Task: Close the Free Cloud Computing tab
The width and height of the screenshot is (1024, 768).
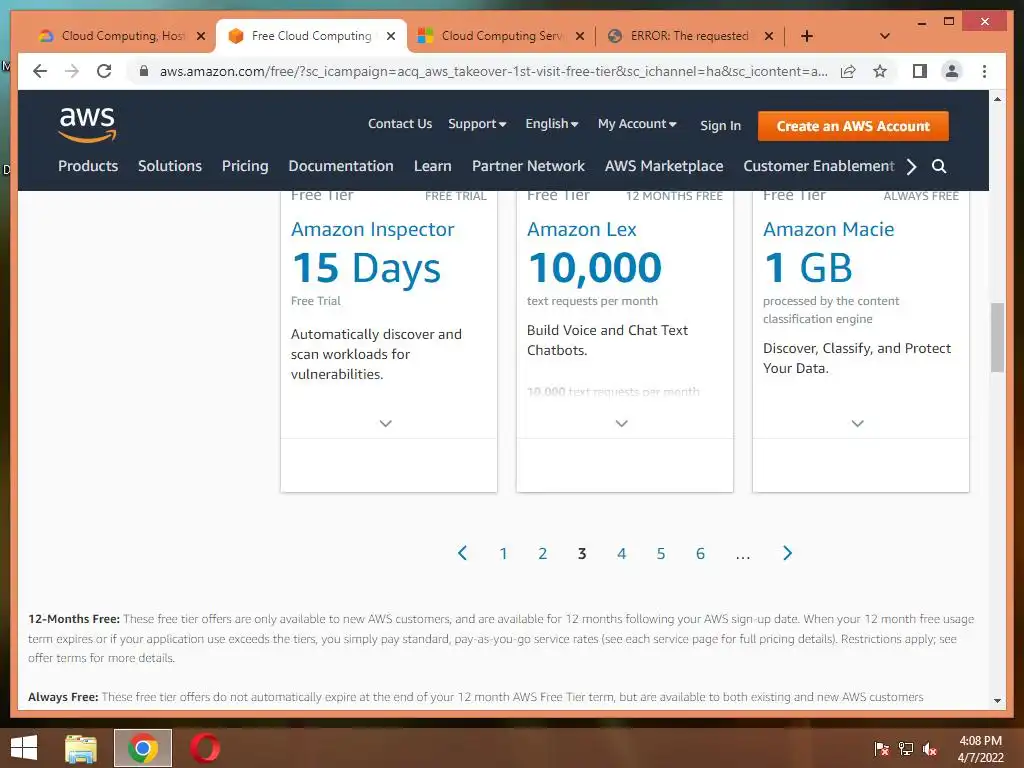Action: click(x=391, y=36)
